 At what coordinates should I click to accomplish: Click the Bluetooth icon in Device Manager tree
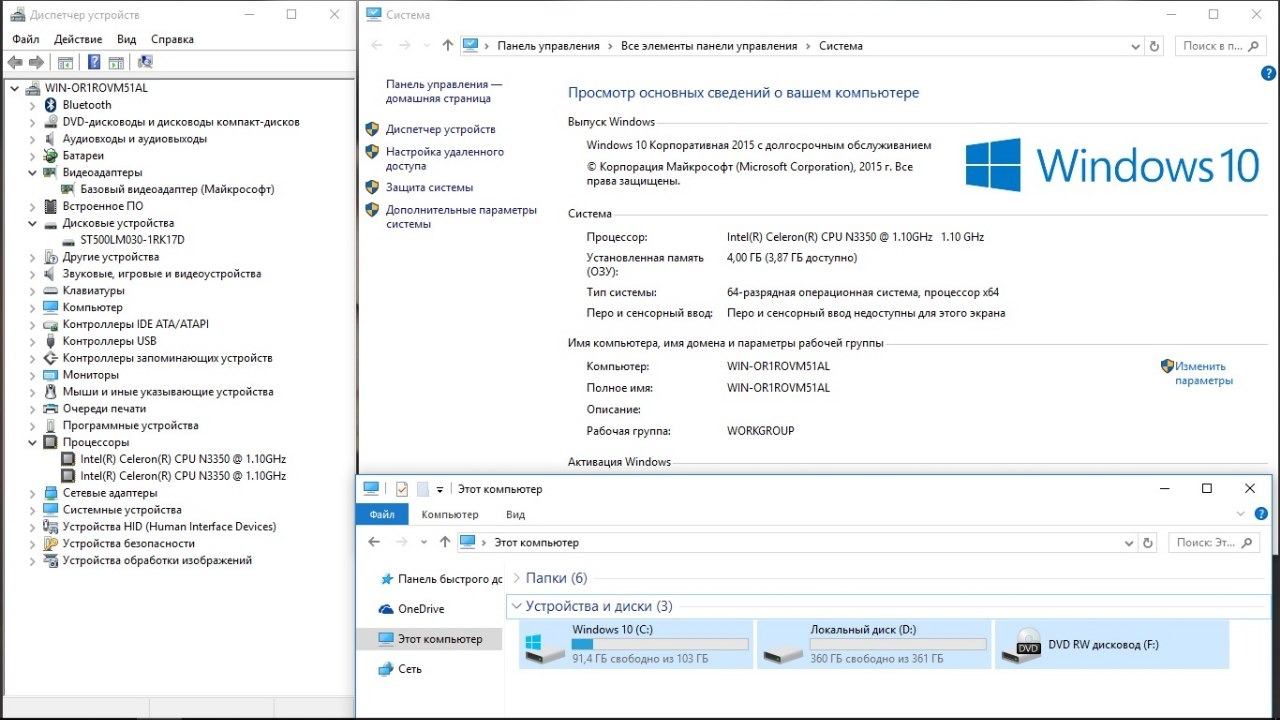pos(51,104)
